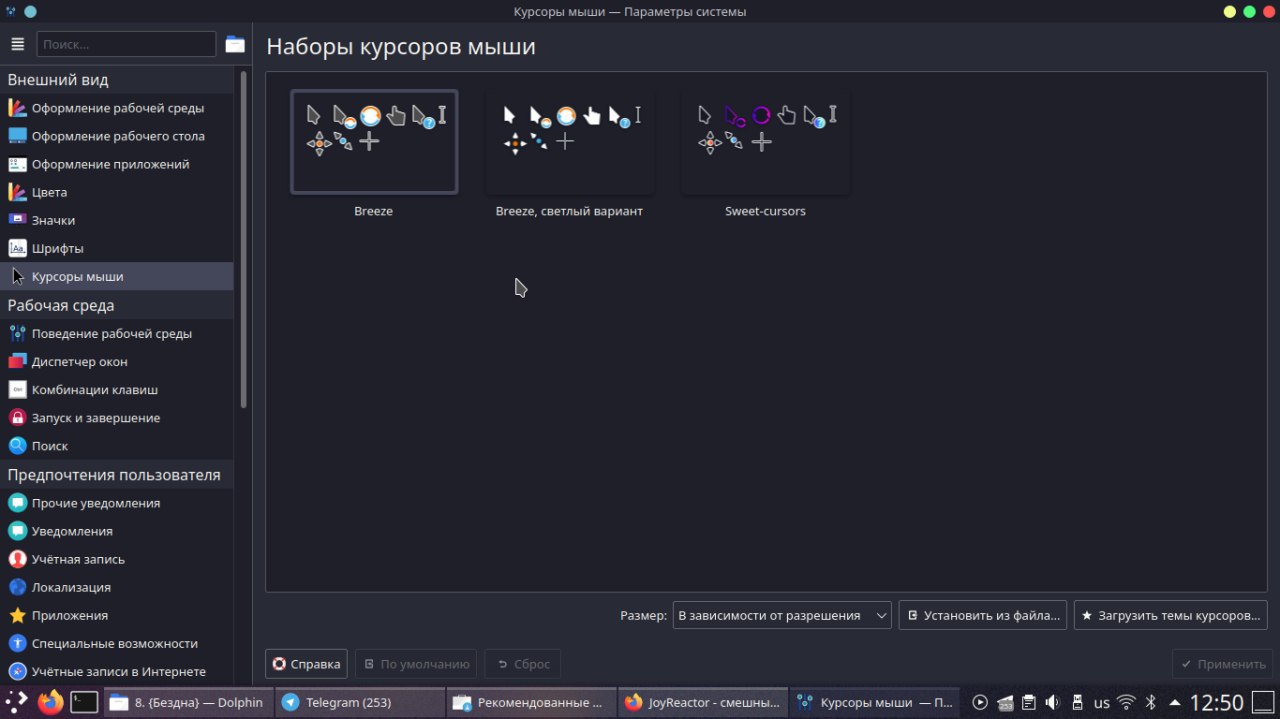Image resolution: width=1280 pixels, height=719 pixels.
Task: Switch to Telegram (253) in taskbar
Action: point(360,702)
